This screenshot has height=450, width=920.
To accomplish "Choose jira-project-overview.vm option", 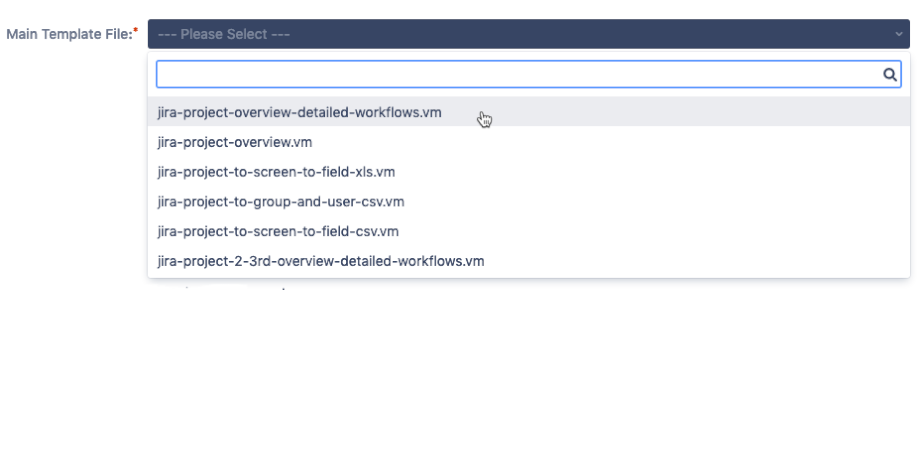I will click(528, 142).
